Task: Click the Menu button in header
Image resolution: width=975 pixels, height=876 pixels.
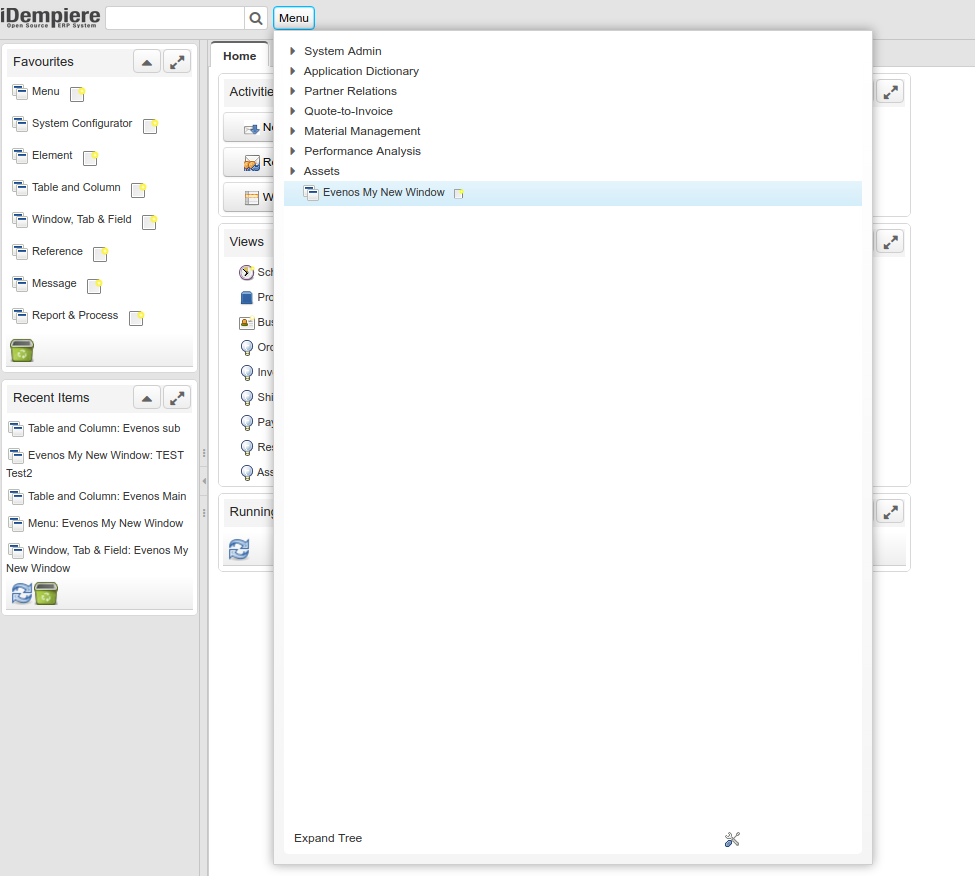Action: pos(294,18)
